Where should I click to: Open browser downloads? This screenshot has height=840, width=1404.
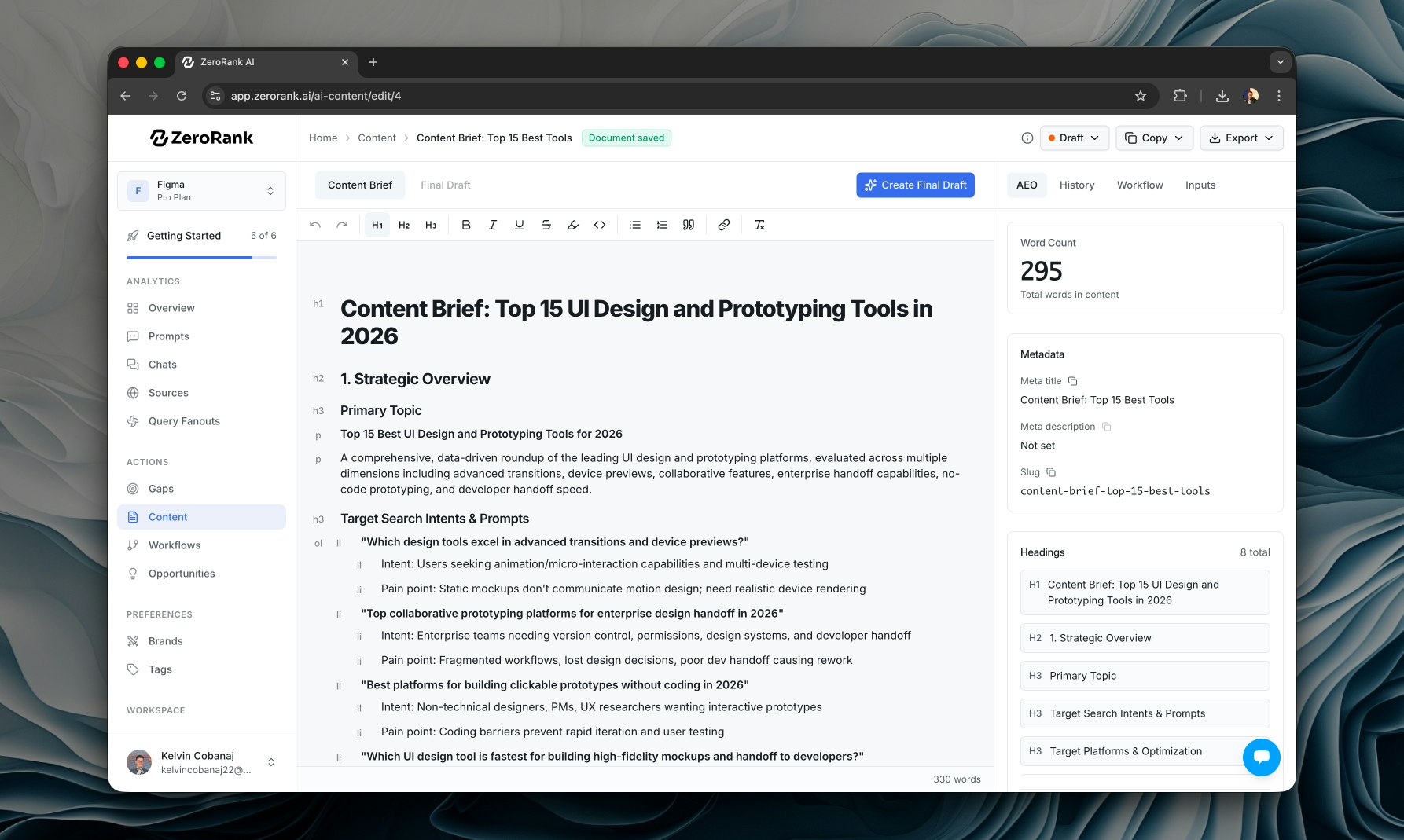pyautogui.click(x=1222, y=96)
